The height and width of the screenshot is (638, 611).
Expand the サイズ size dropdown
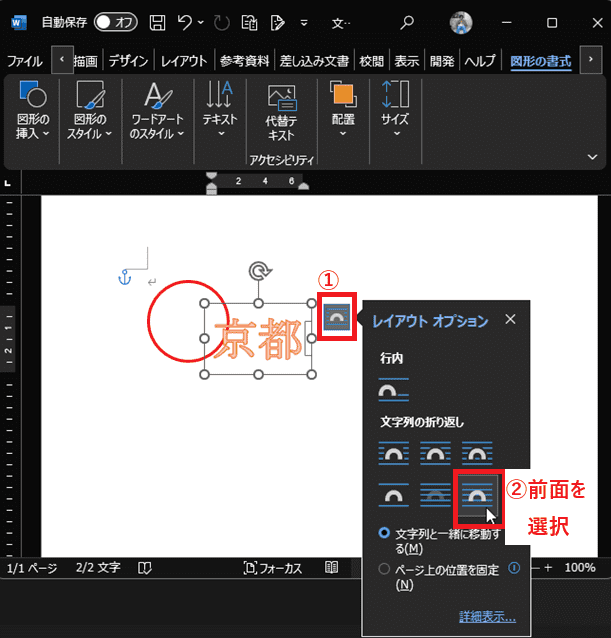pos(395,112)
